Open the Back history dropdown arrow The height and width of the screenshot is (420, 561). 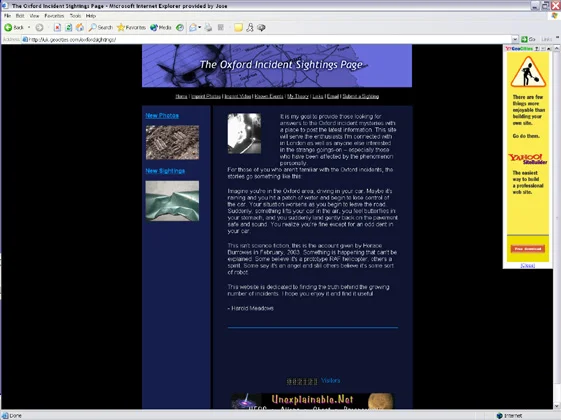coord(29,28)
